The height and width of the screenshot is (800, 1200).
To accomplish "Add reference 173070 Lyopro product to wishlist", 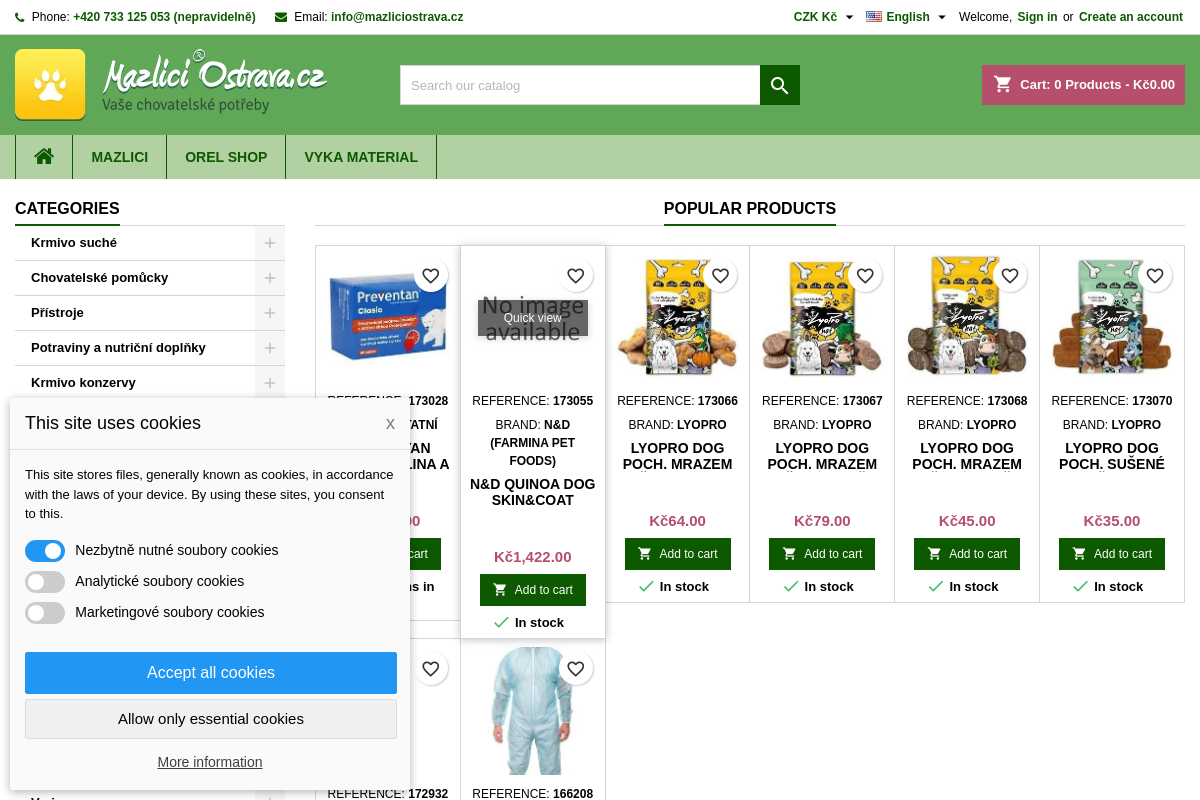I will 1155,276.
